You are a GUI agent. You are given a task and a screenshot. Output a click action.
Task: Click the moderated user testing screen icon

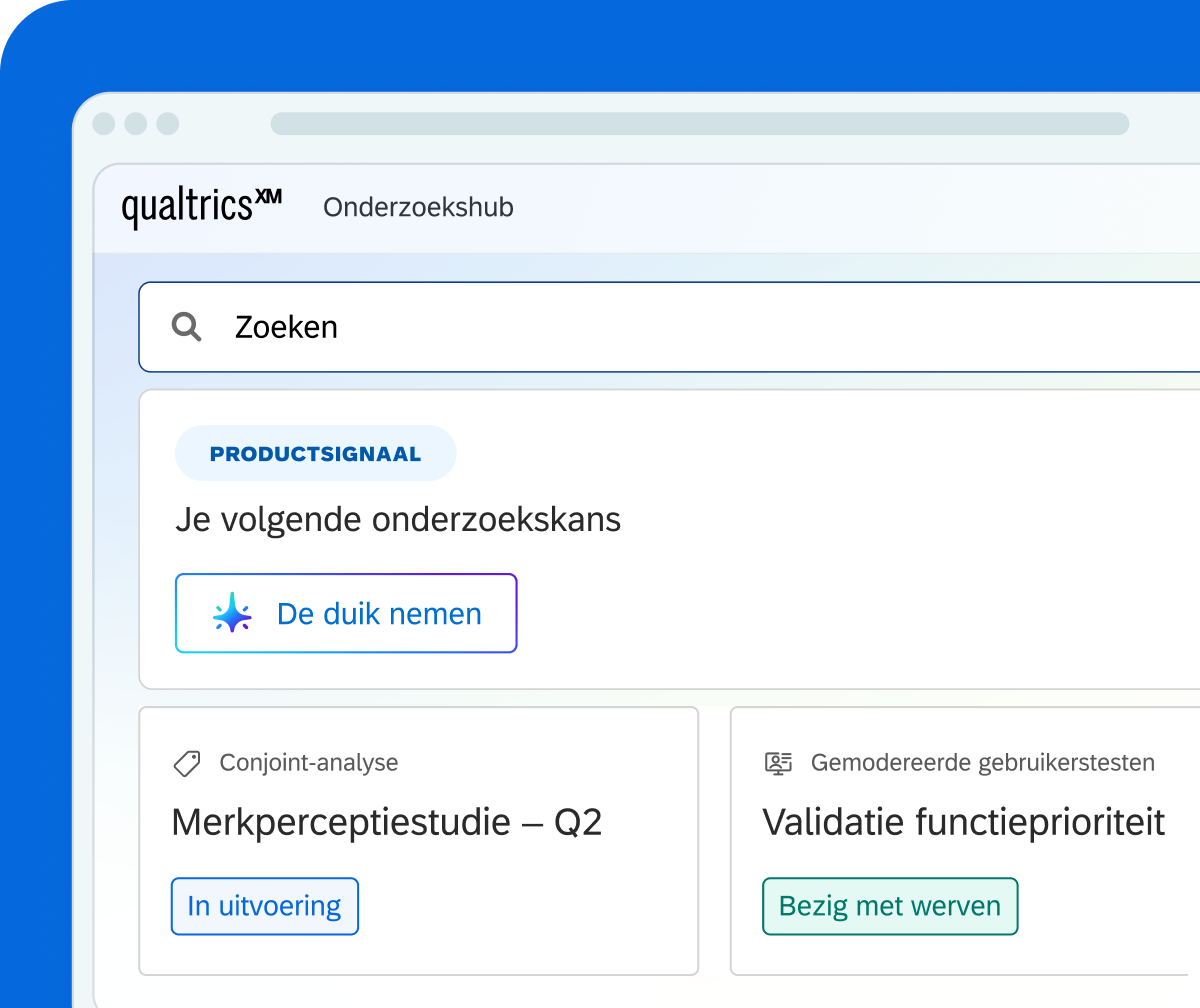coord(778,763)
